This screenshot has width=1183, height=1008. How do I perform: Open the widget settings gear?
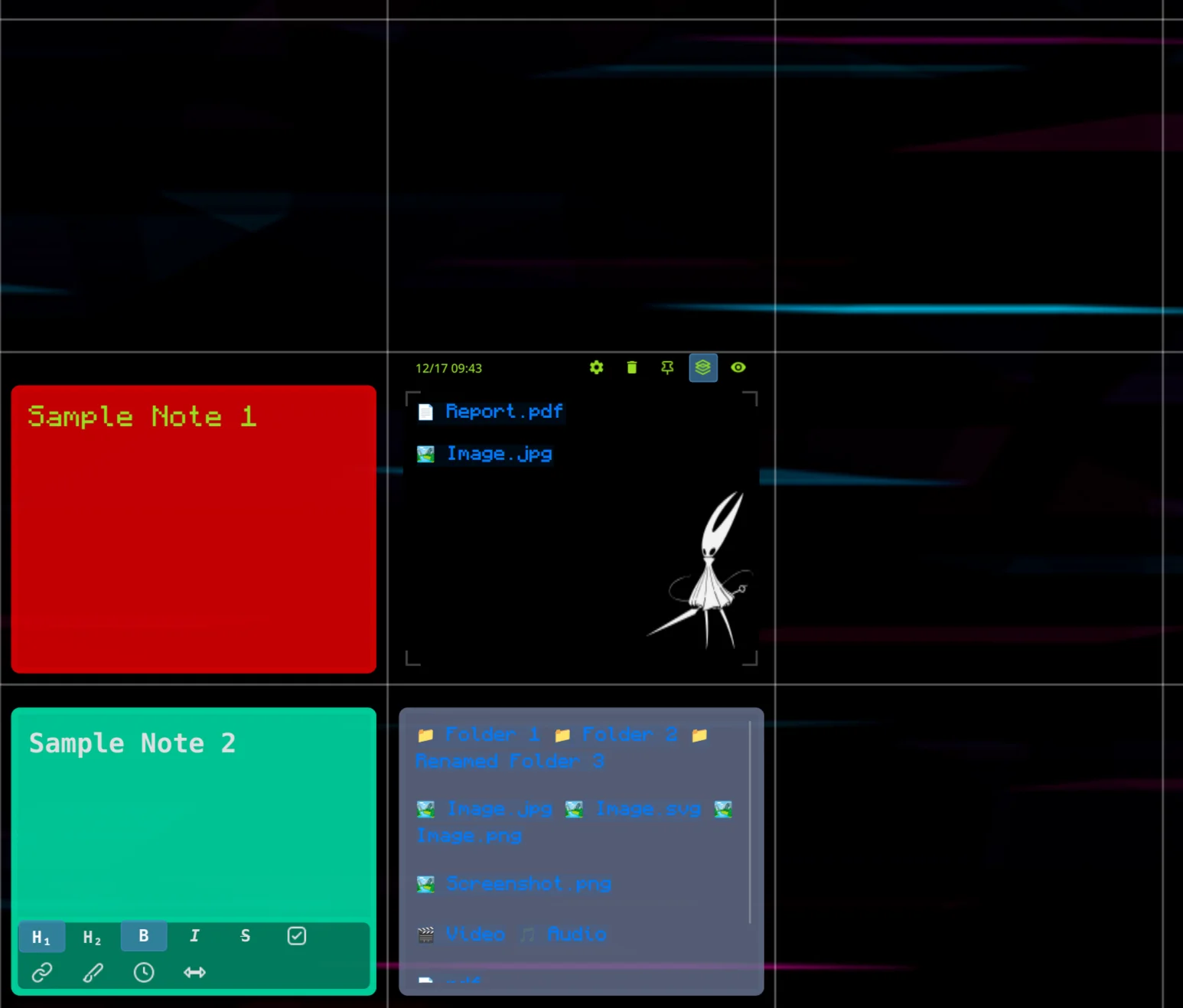point(596,368)
